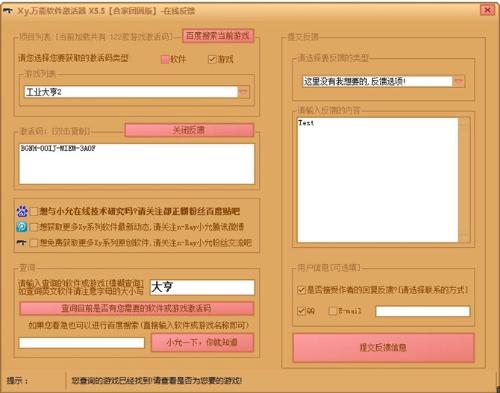Open the game list arrow next to 工业大亨2
Image resolution: width=500 pixels, height=393 pixels.
point(244,92)
